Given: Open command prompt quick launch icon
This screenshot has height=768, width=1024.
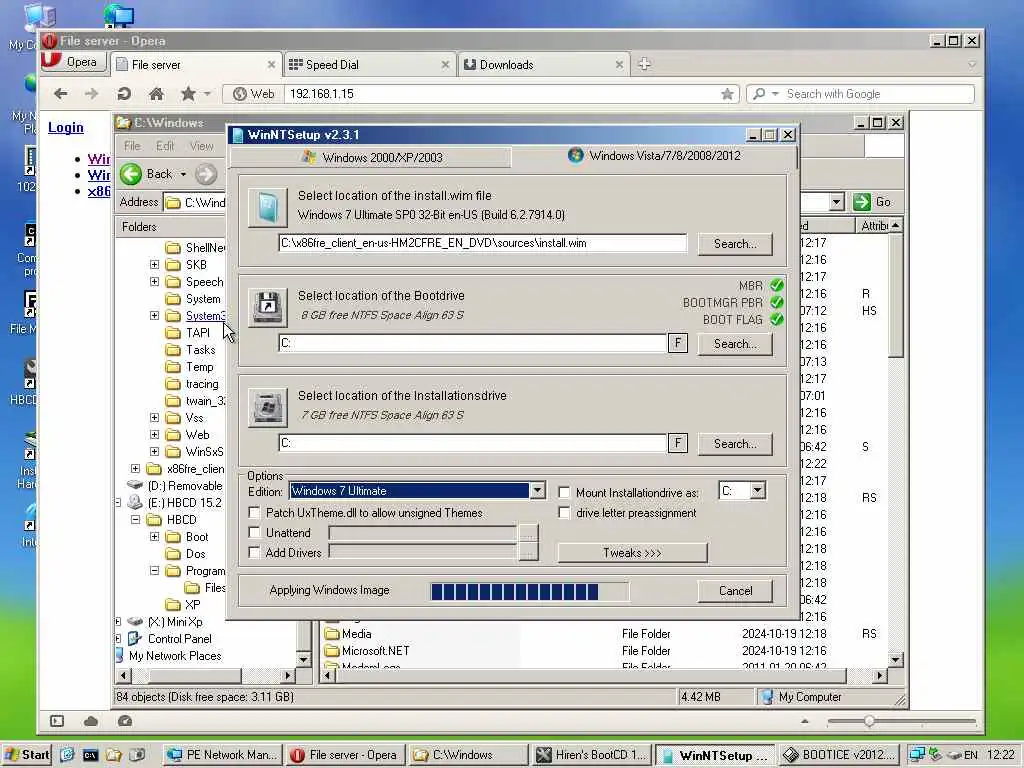Looking at the screenshot, I should coord(90,755).
